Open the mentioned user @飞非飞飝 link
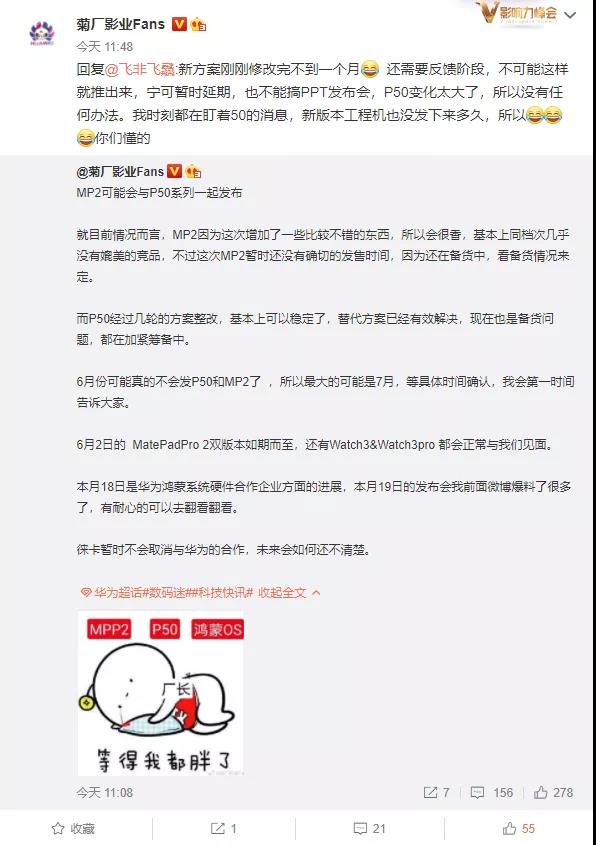The height and width of the screenshot is (845, 596). click(140, 70)
